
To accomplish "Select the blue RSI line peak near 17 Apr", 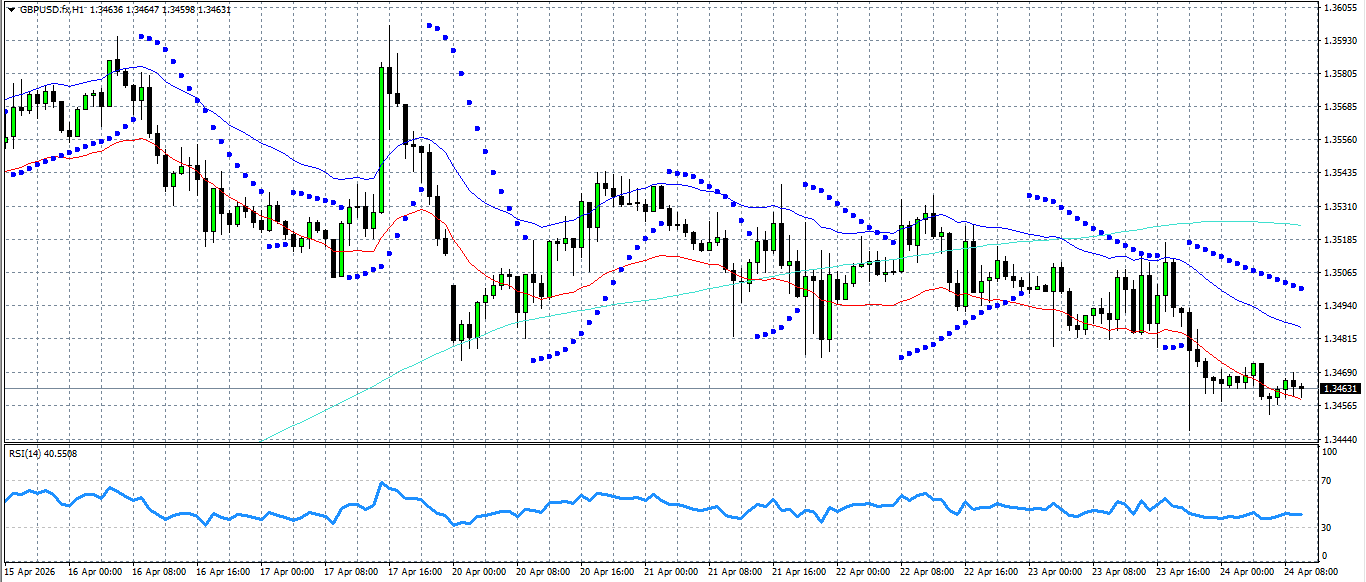I will pyautogui.click(x=381, y=482).
